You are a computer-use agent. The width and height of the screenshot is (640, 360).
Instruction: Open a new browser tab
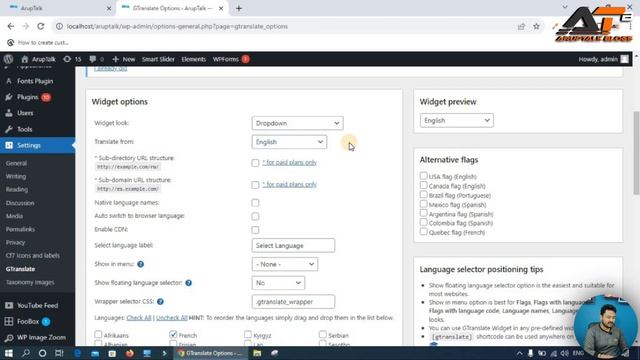coord(239,8)
